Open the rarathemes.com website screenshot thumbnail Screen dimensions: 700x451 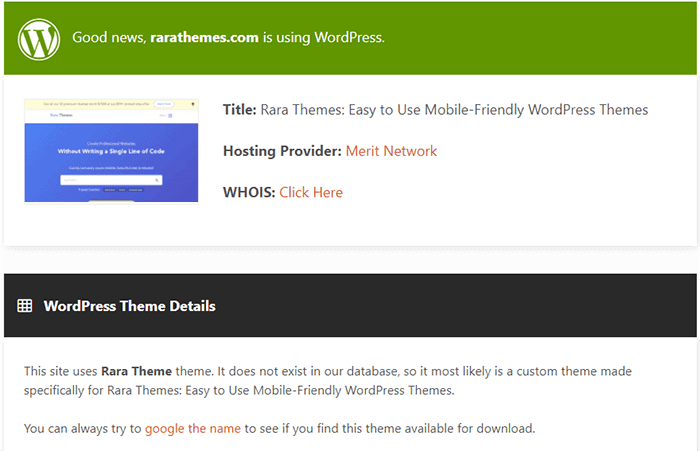pyautogui.click(x=111, y=150)
